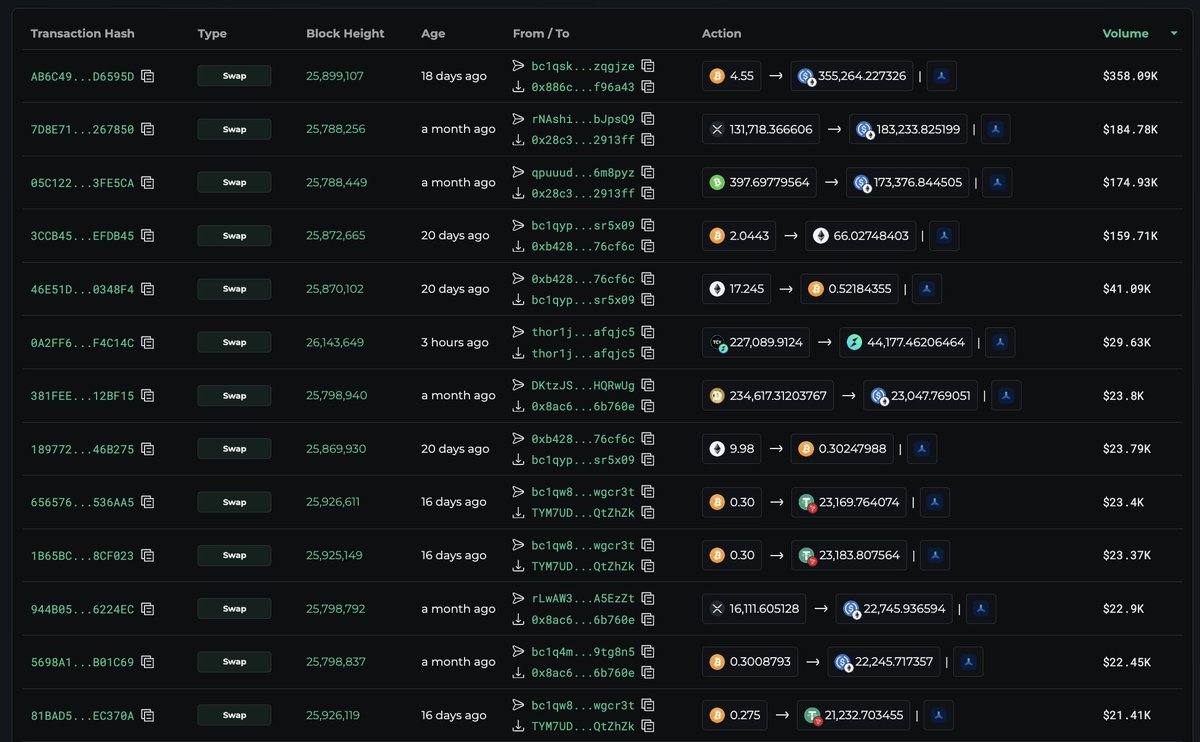Open block height 25,872,665
The width and height of the screenshot is (1200, 742).
point(336,236)
